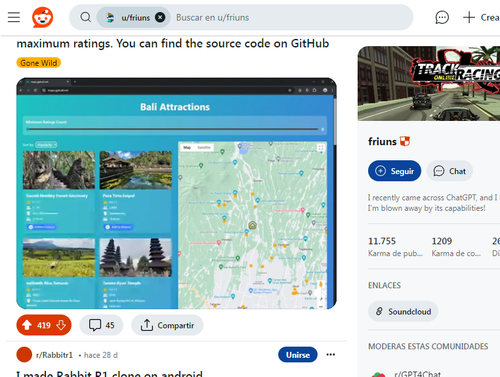Click the 11.755 post karma value
The height and width of the screenshot is (377, 500).
tap(382, 241)
